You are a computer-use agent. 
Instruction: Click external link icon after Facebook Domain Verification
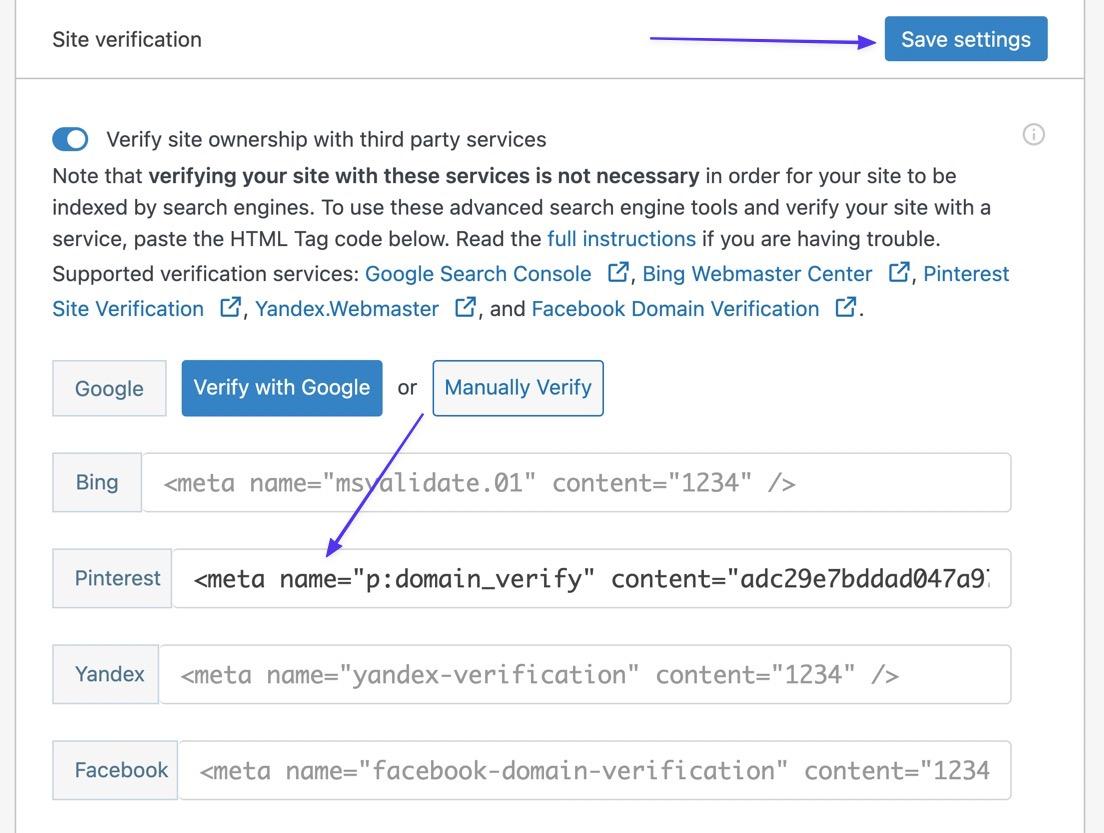pos(846,308)
